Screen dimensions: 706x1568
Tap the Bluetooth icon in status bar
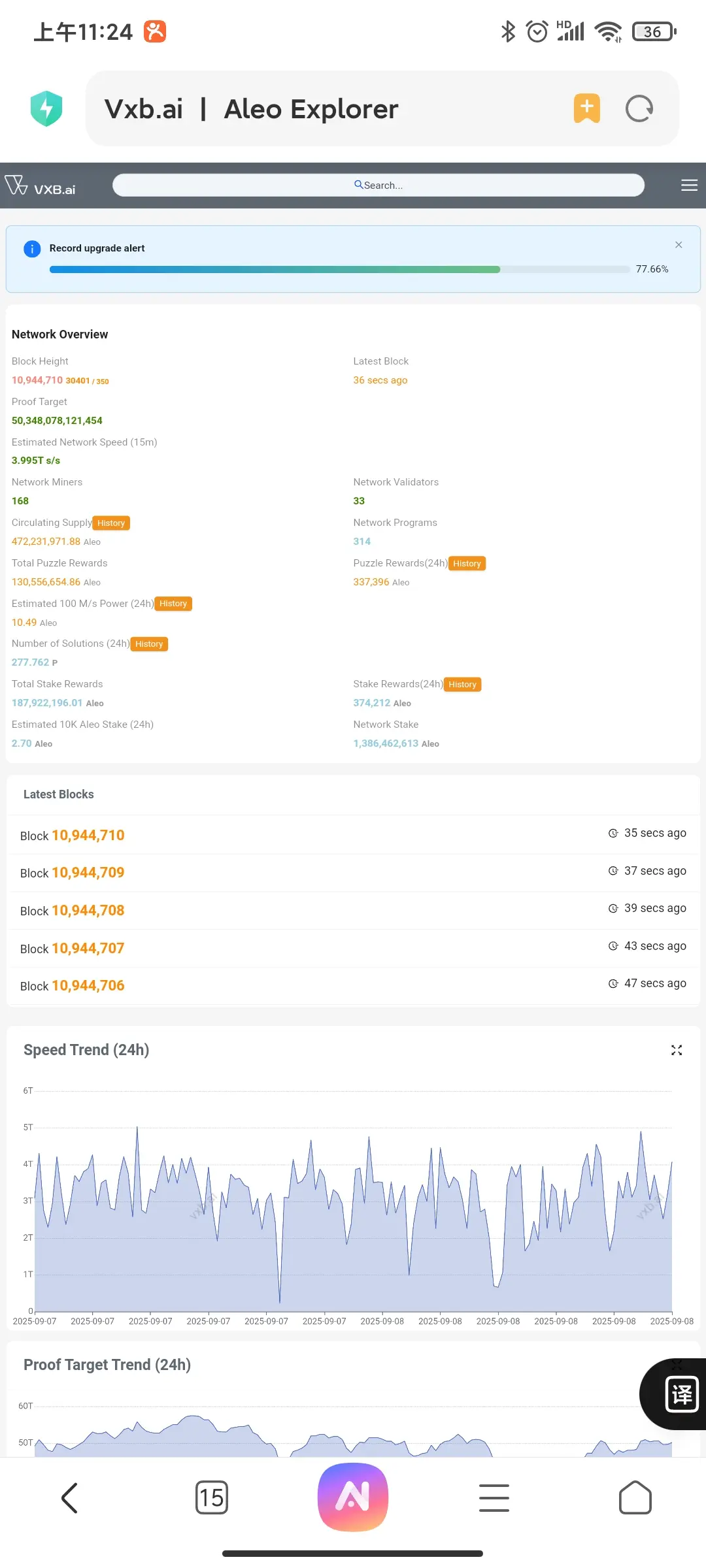(x=508, y=31)
